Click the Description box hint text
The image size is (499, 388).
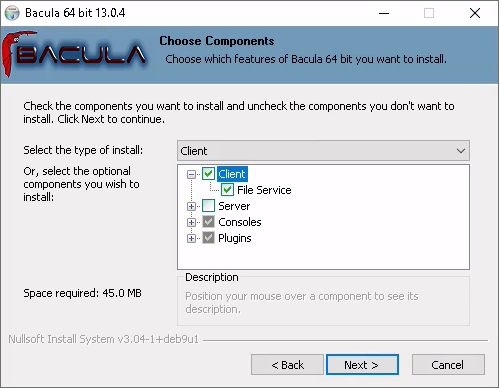click(x=302, y=303)
